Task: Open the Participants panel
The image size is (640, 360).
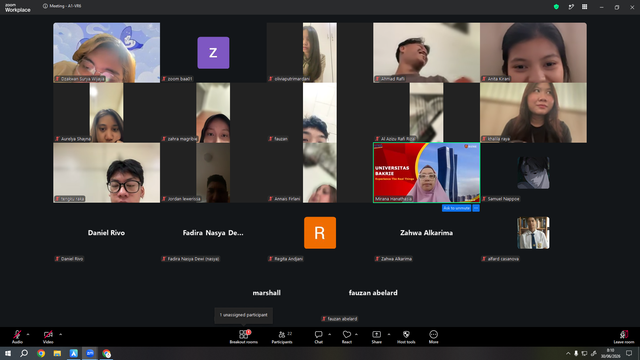Action: pyautogui.click(x=282, y=337)
